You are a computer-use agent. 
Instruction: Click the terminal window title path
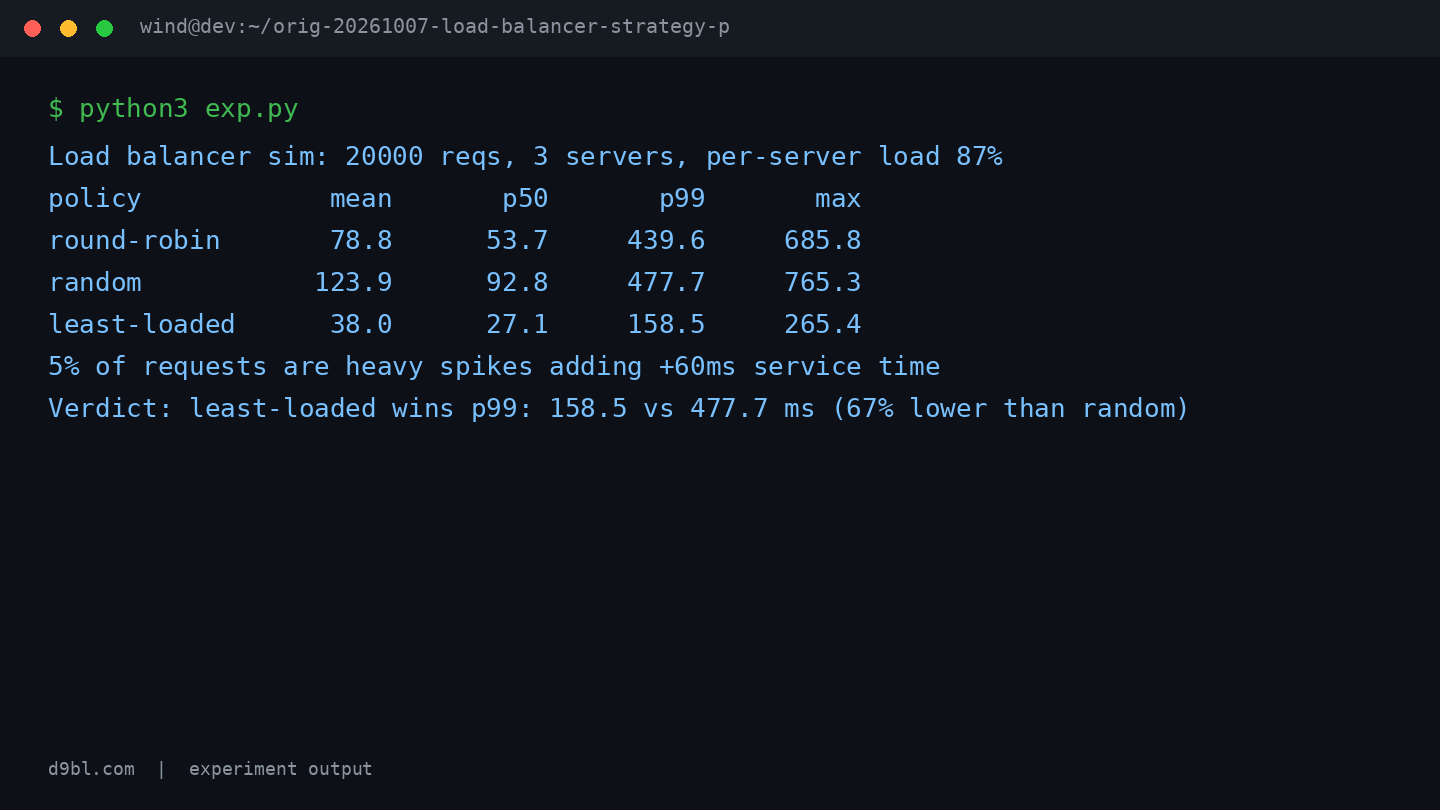(435, 27)
